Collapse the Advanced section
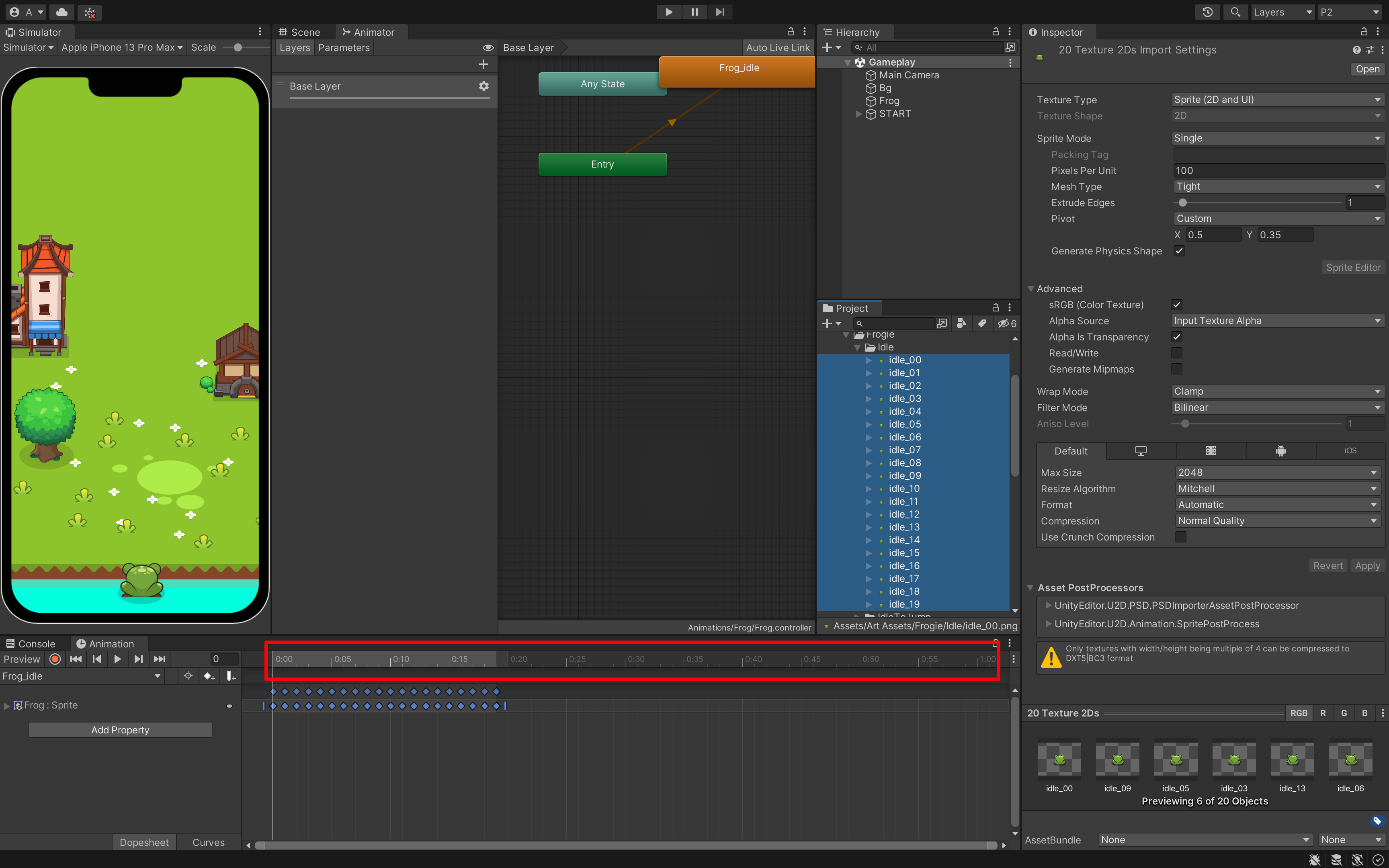 [1031, 289]
